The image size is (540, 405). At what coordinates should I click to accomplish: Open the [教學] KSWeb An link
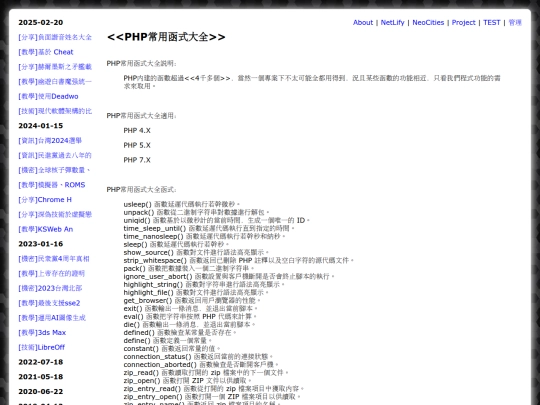point(45,229)
